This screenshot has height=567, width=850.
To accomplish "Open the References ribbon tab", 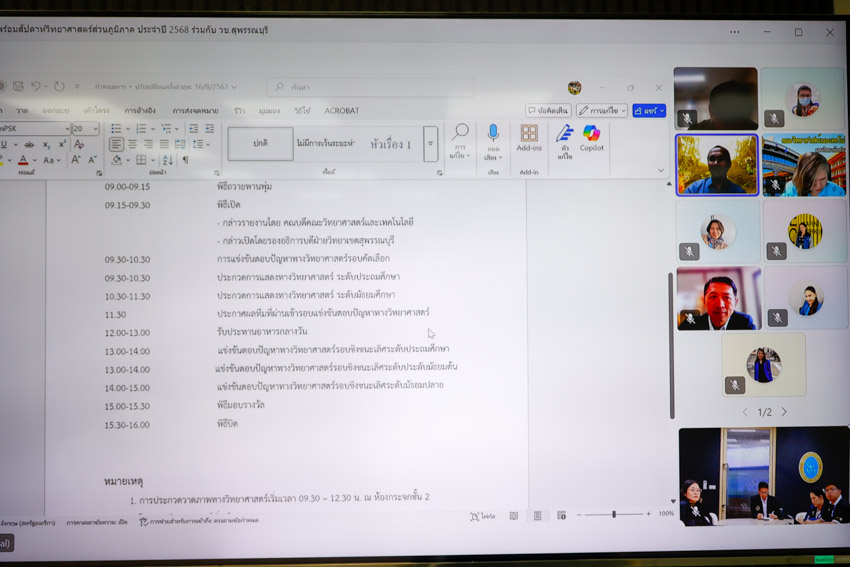I will pos(140,111).
